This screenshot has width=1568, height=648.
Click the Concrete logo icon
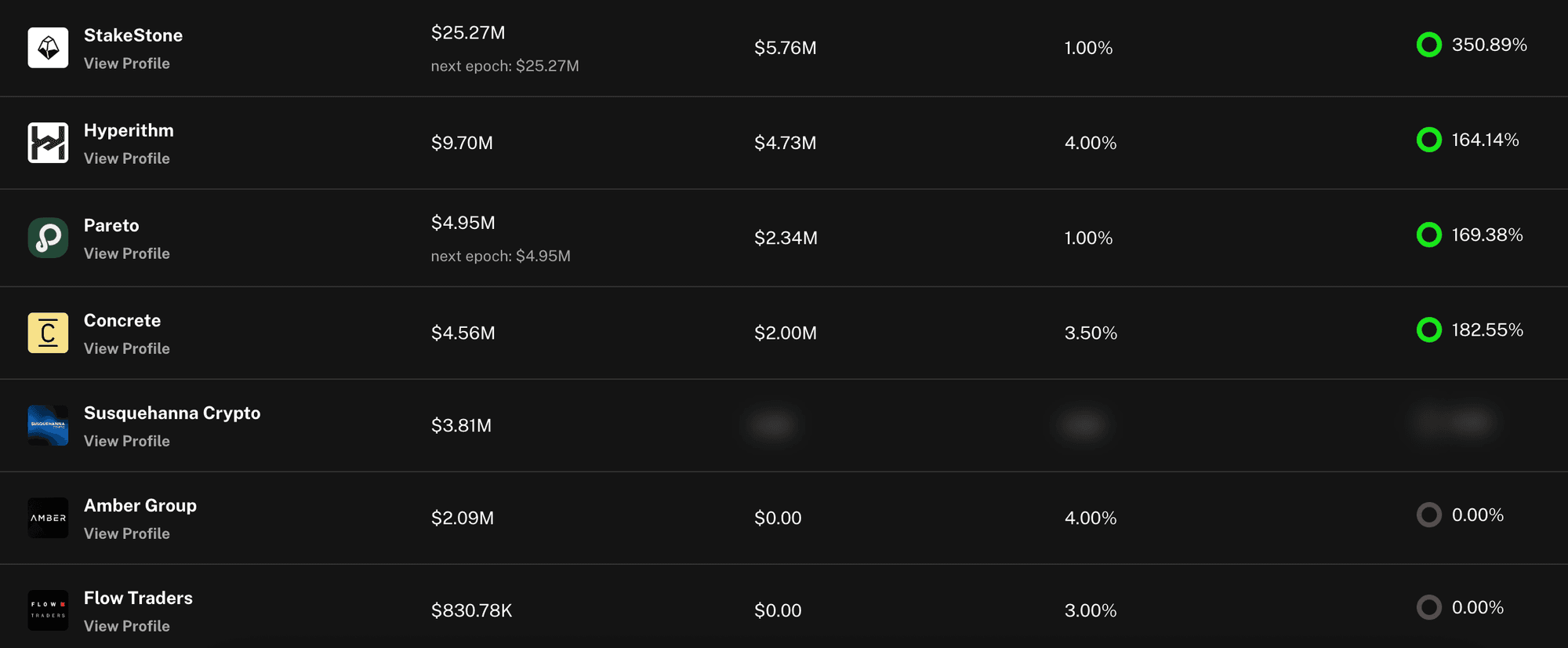48,333
